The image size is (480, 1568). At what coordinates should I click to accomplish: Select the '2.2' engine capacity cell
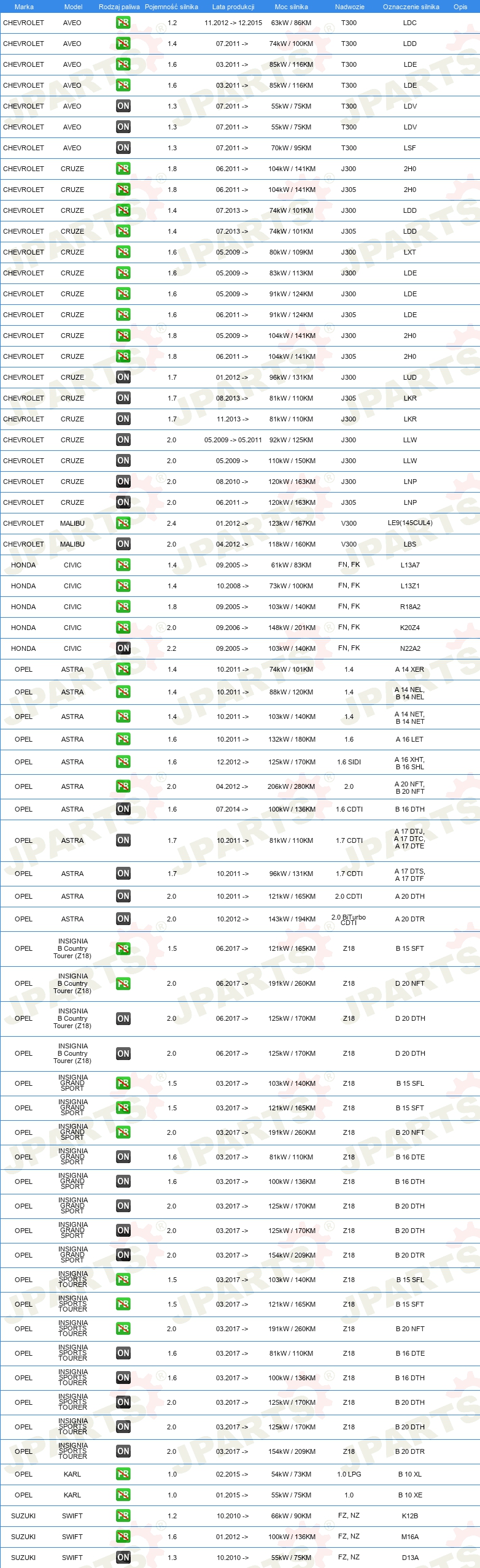point(172,648)
